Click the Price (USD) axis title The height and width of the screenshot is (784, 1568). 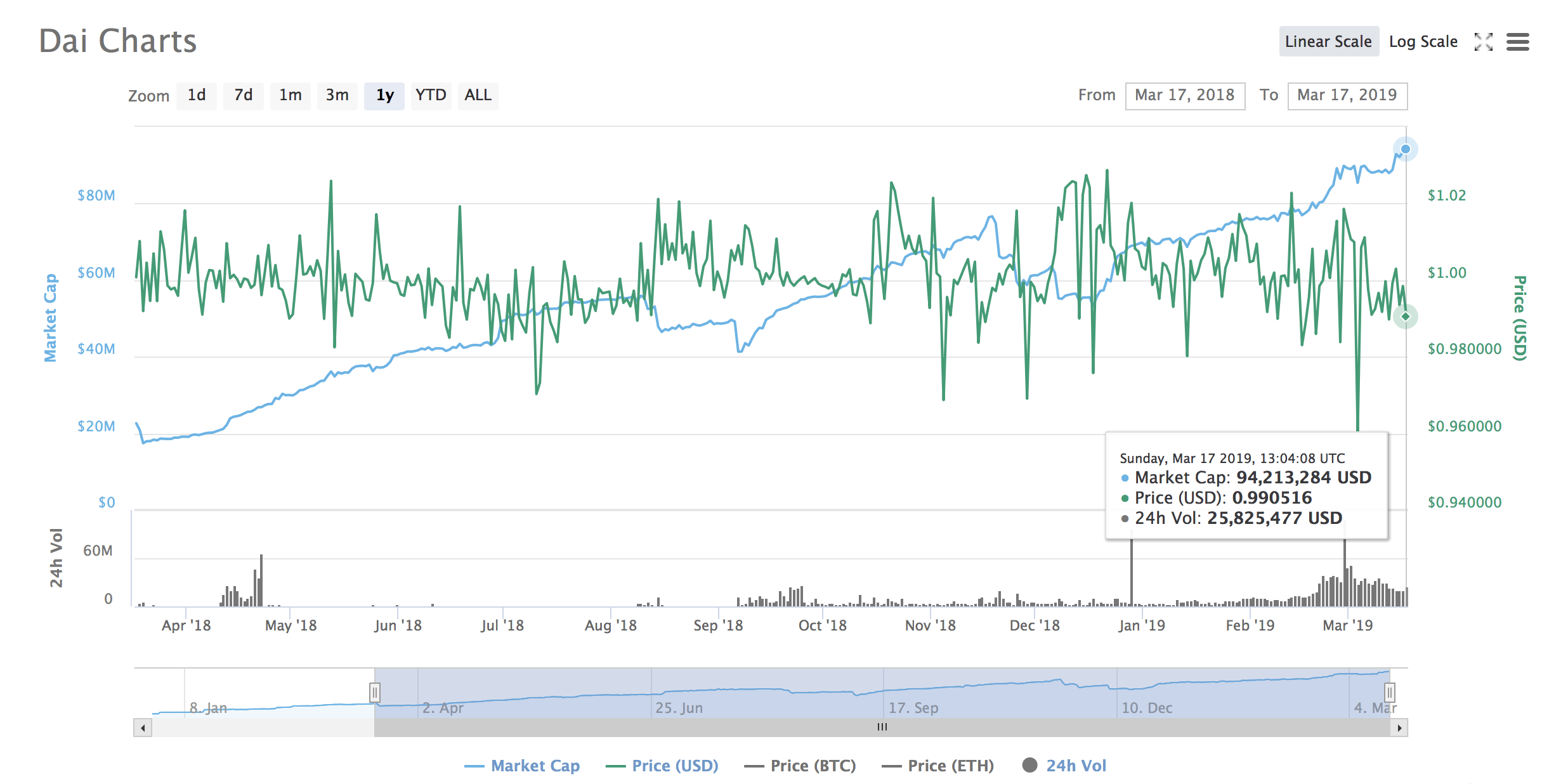coord(1520,318)
